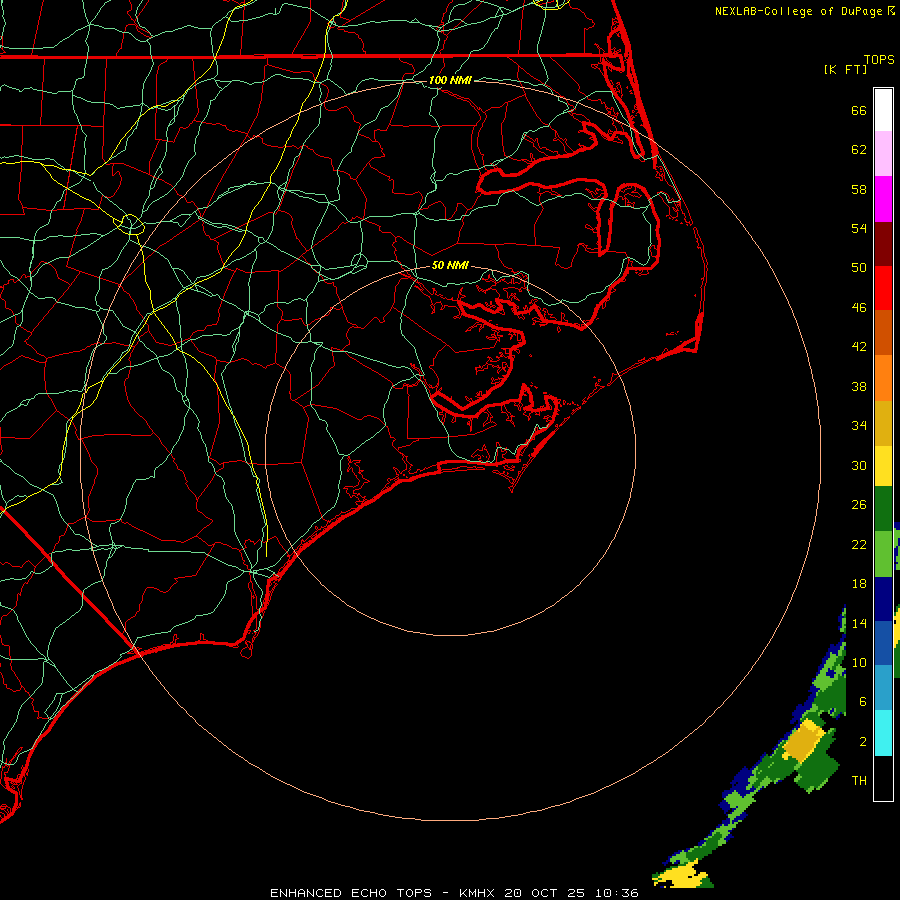Click the dark green legend swatch
This screenshot has height=900, width=900.
(883, 509)
